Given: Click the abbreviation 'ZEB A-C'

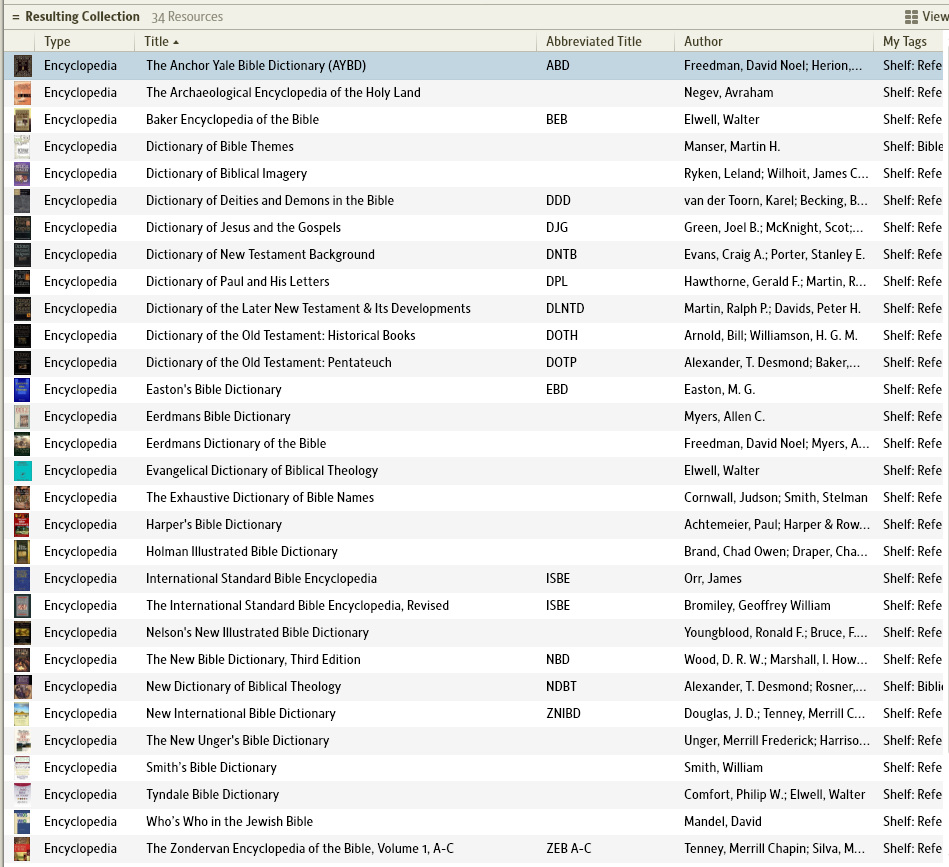Looking at the screenshot, I should pyautogui.click(x=569, y=848).
